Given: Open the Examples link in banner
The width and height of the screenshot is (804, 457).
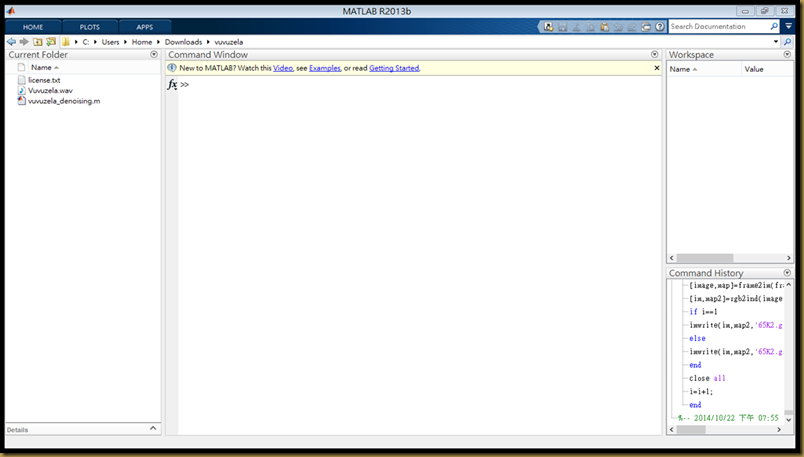Looking at the screenshot, I should tap(325, 68).
